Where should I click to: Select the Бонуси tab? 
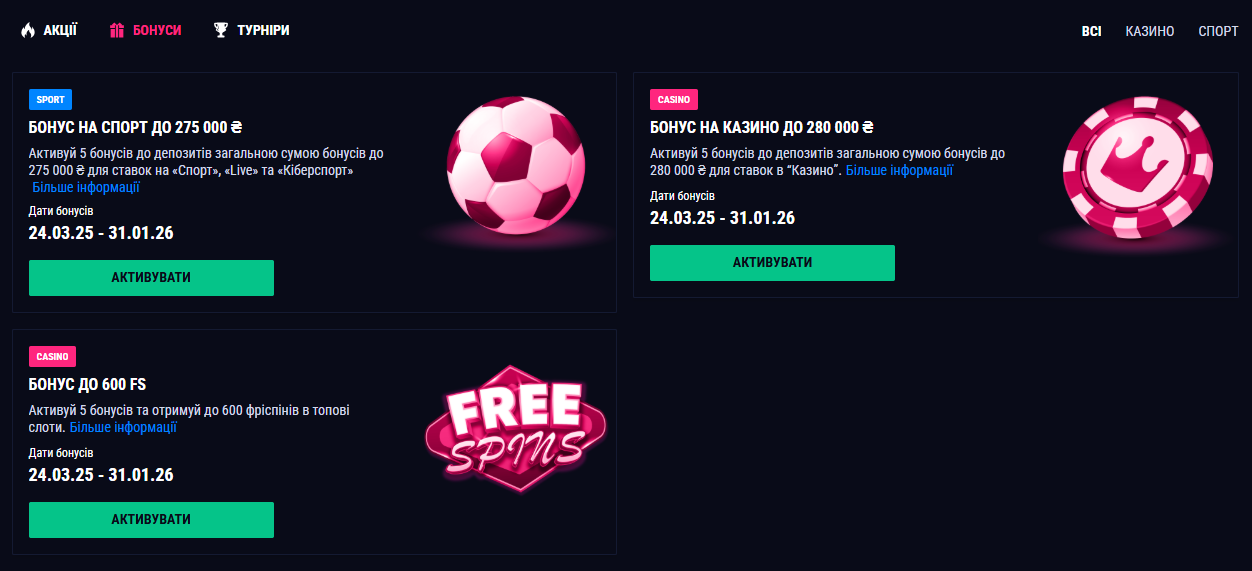point(157,31)
